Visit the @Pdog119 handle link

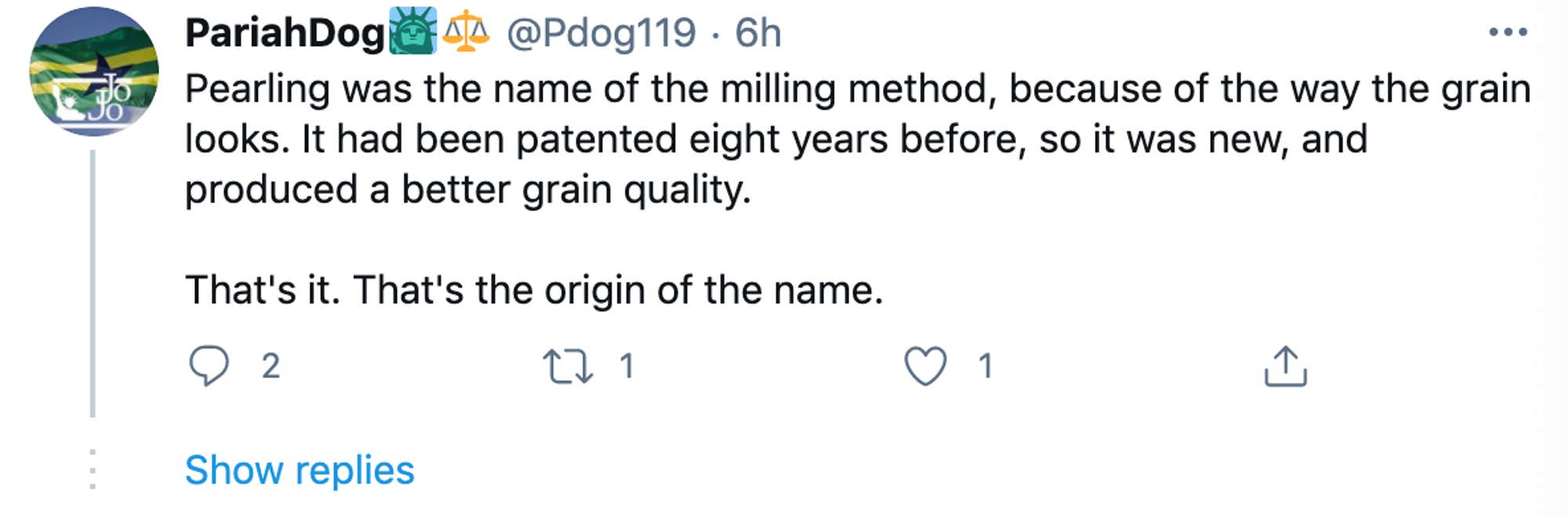click(x=601, y=33)
